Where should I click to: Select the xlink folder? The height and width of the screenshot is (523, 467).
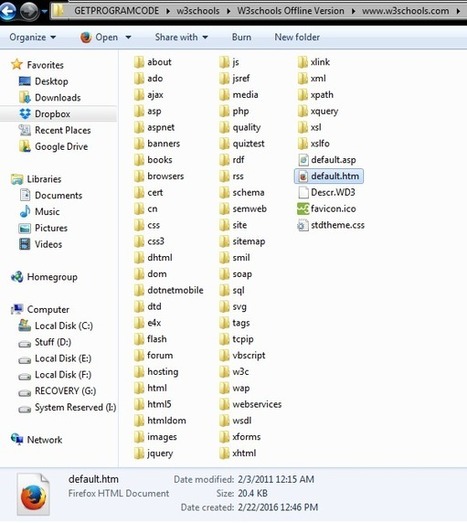point(314,62)
